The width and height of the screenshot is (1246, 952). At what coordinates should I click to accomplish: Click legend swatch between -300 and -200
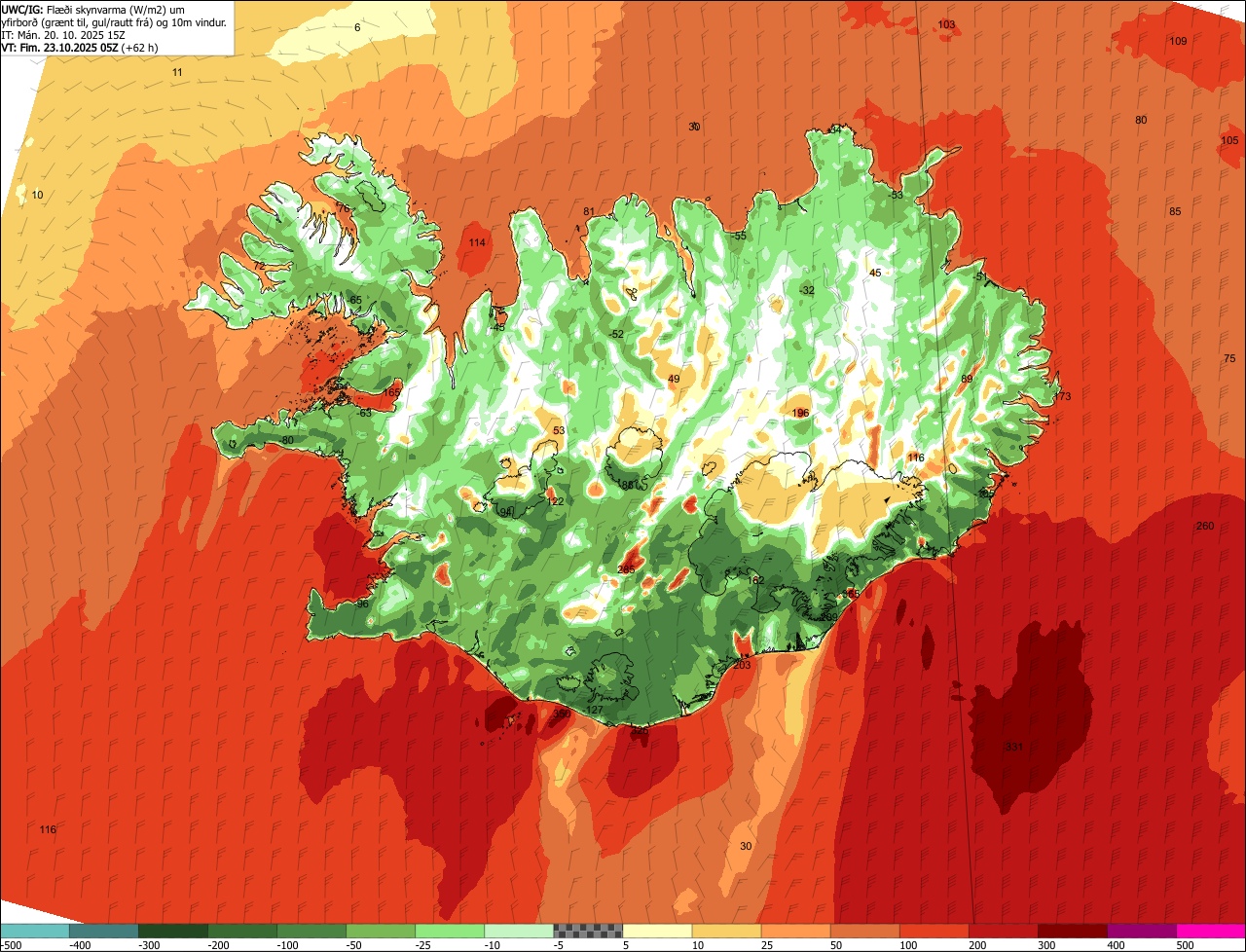pyautogui.click(x=173, y=931)
